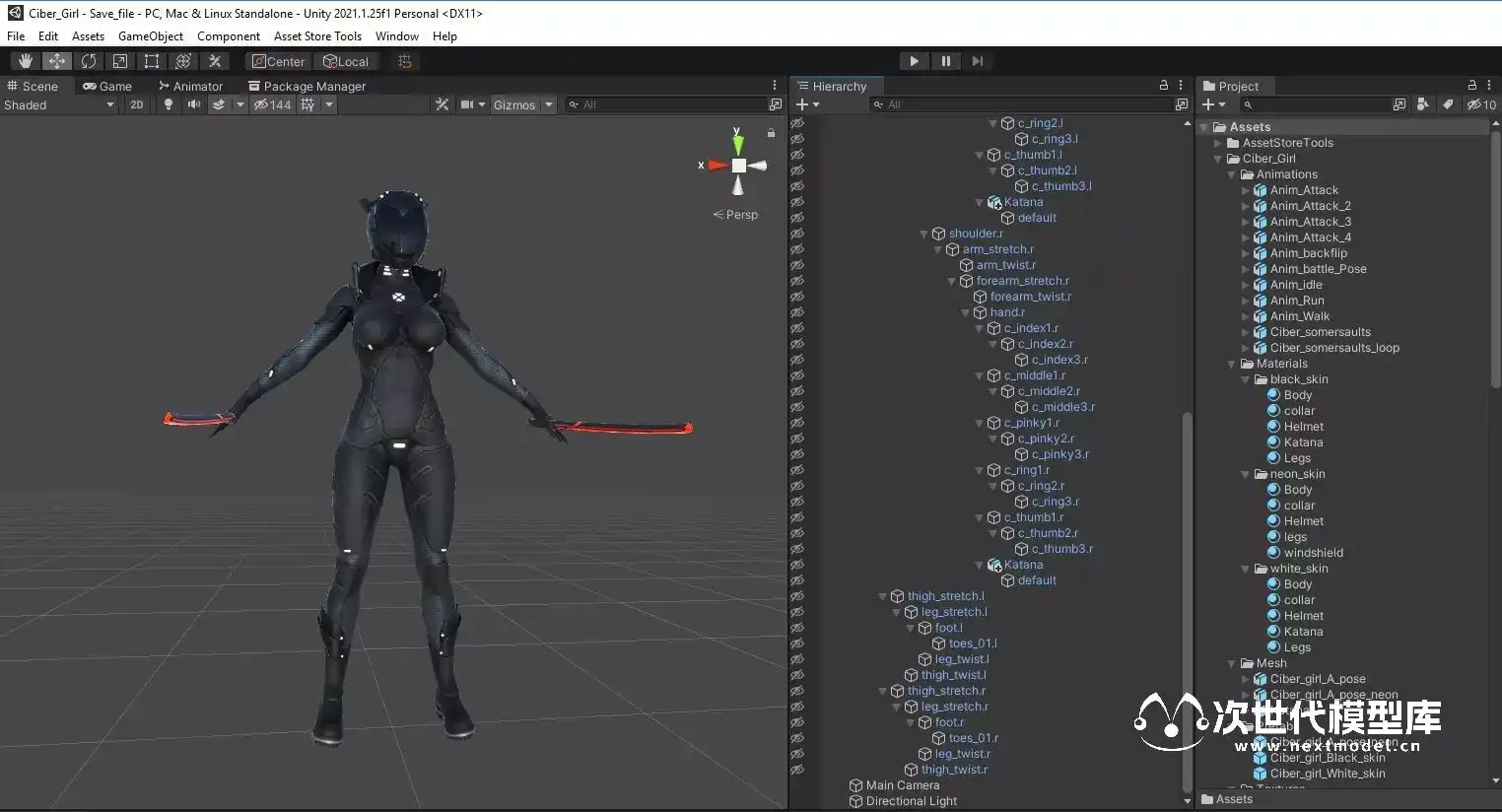Open the Gizmos dropdown arrow
The image size is (1502, 812).
coord(549,104)
